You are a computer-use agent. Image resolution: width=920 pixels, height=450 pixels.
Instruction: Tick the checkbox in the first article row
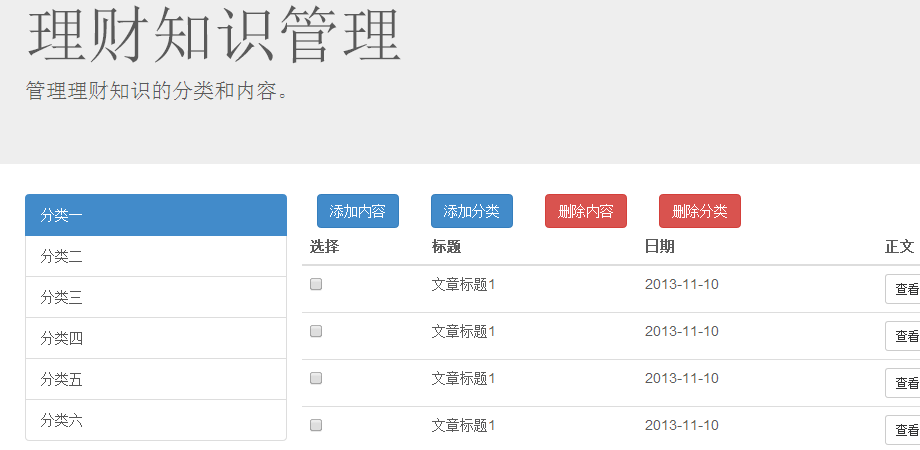(x=316, y=285)
